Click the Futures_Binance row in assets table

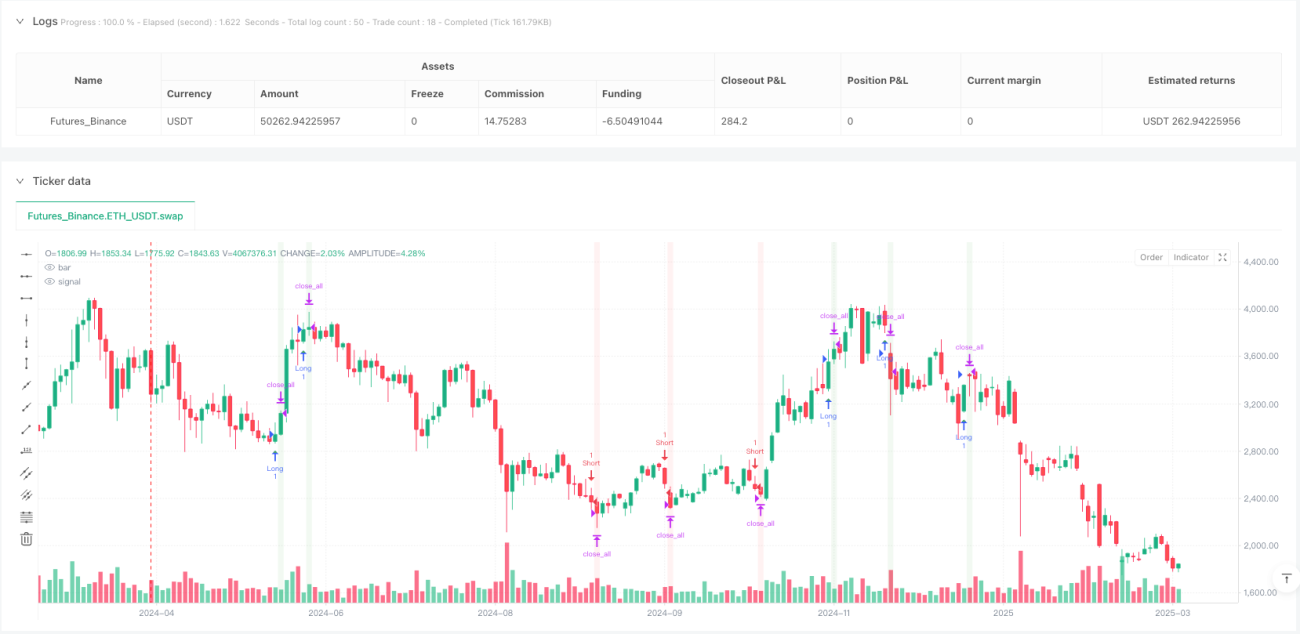648,121
